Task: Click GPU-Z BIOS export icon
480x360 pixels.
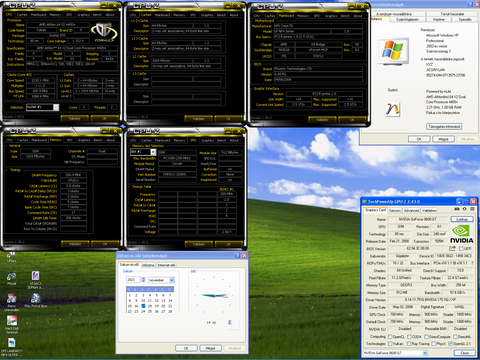Action: [452, 248]
